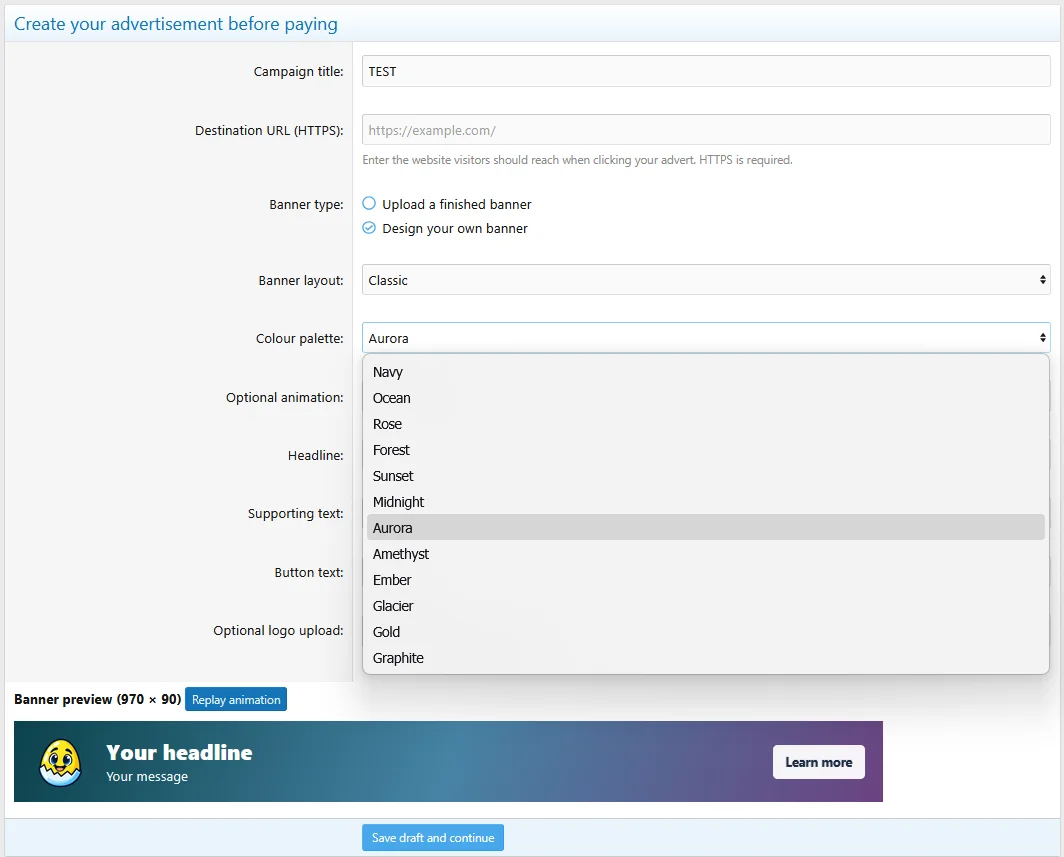Screen dimensions: 1064x857
Task: Click the Banner type label
Action: pos(306,205)
